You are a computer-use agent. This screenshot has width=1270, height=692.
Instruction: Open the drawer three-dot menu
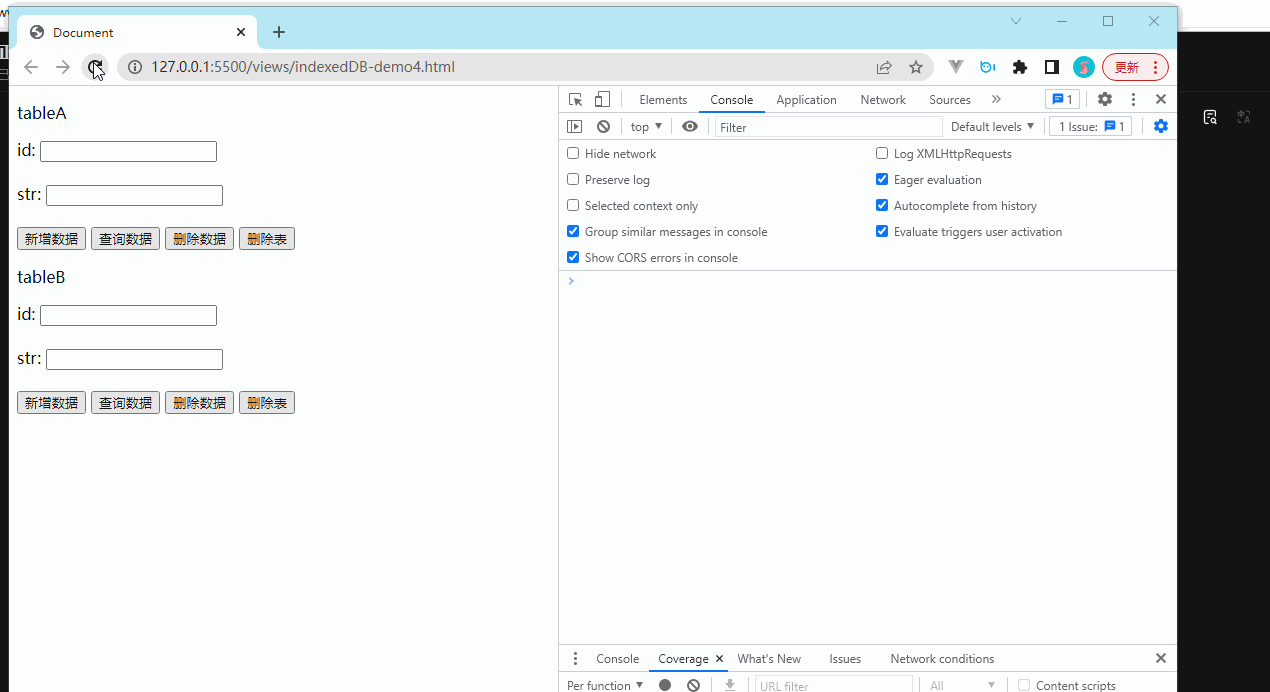tap(575, 658)
